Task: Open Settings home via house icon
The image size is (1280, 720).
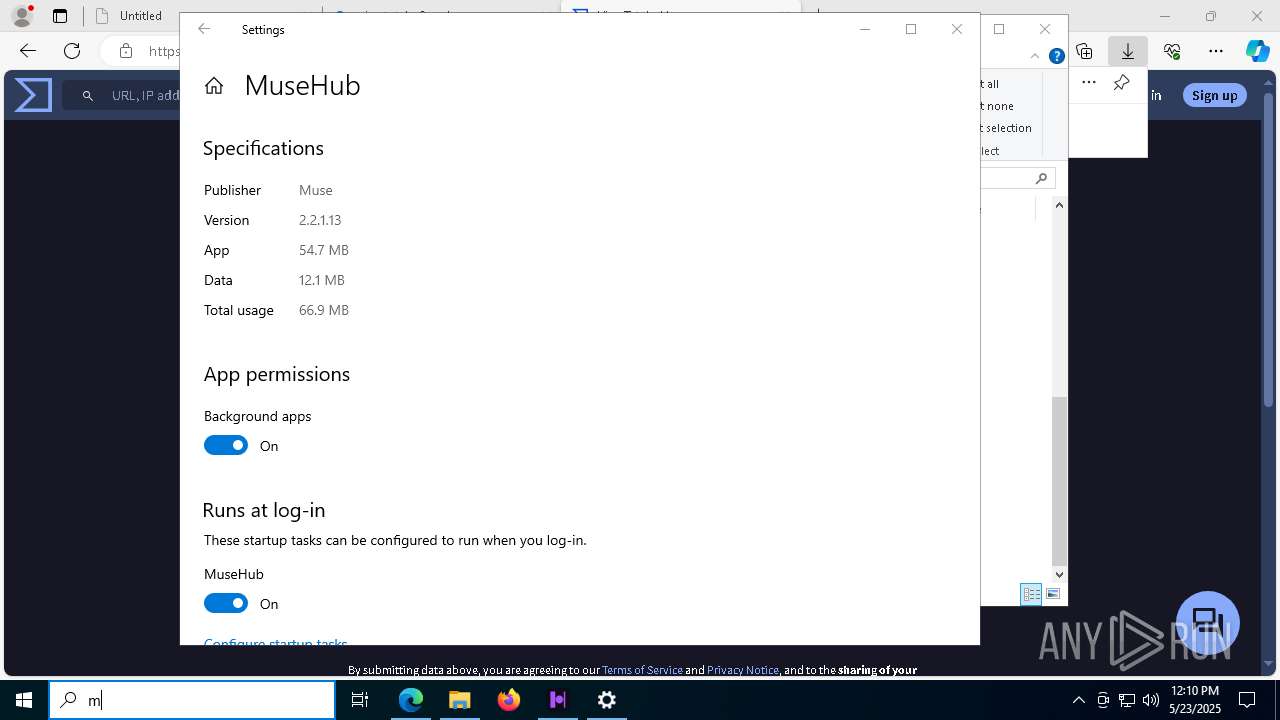Action: point(214,86)
